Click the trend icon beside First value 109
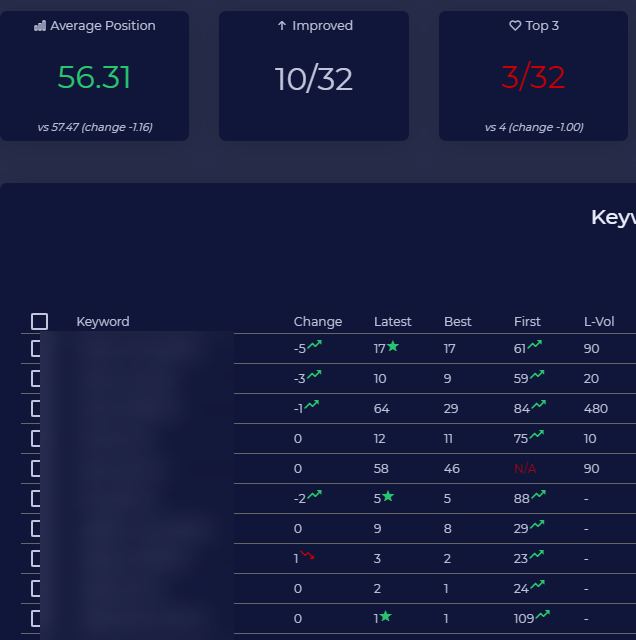The image size is (636, 640). tap(543, 615)
